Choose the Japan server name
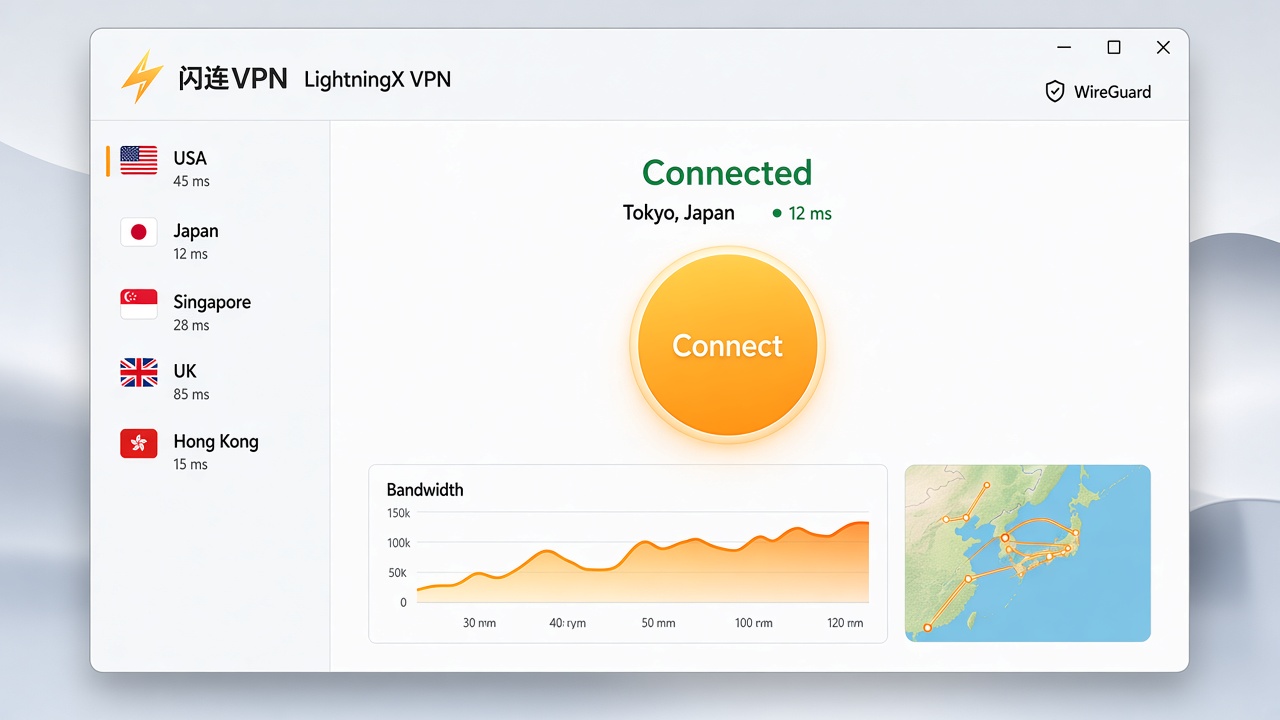The width and height of the screenshot is (1280, 720). pos(196,231)
